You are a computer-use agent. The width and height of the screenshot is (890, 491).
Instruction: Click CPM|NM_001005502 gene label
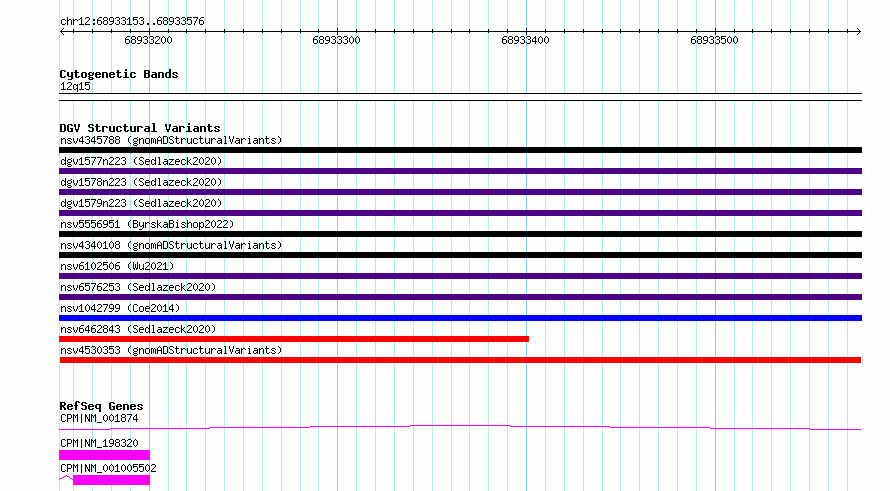pyautogui.click(x=108, y=468)
